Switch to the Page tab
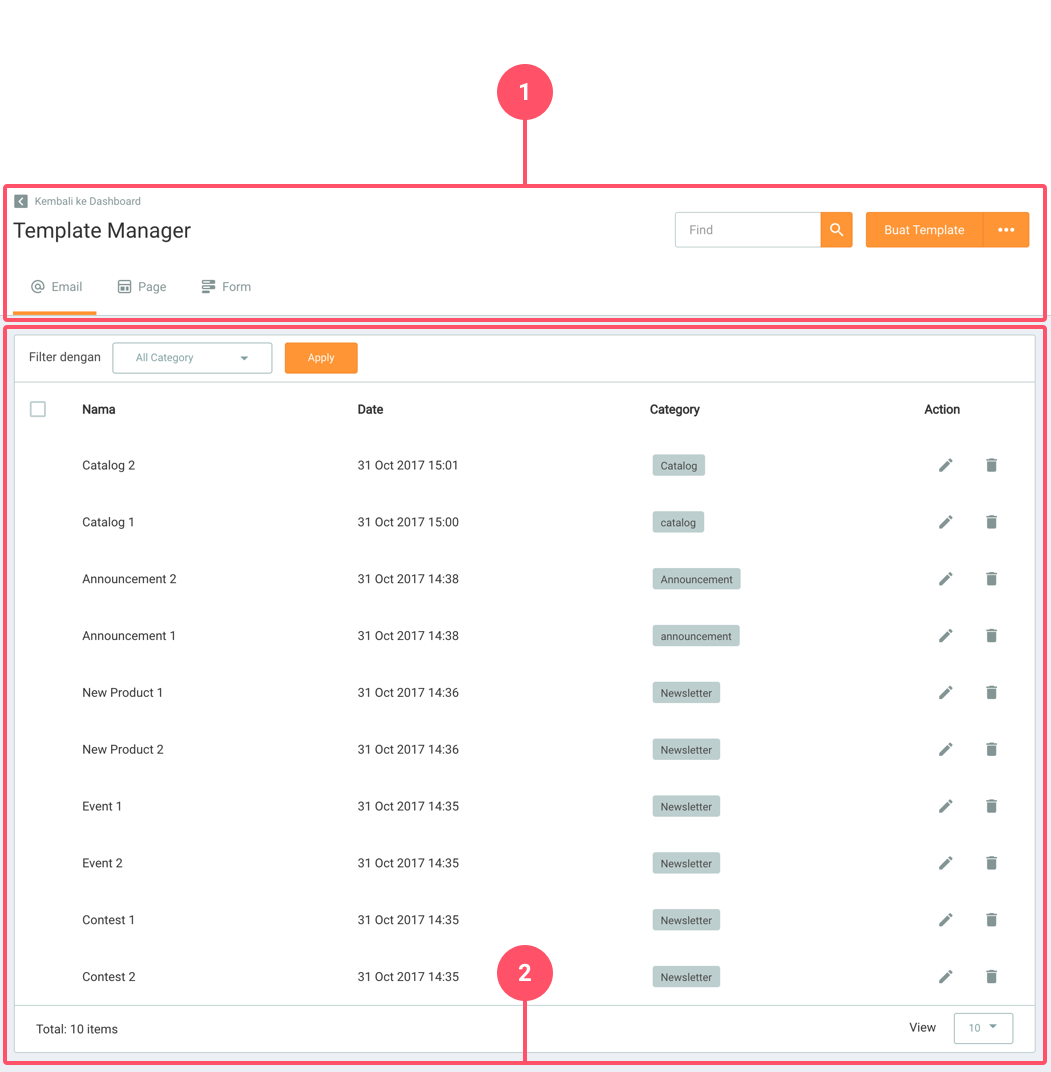 [142, 286]
